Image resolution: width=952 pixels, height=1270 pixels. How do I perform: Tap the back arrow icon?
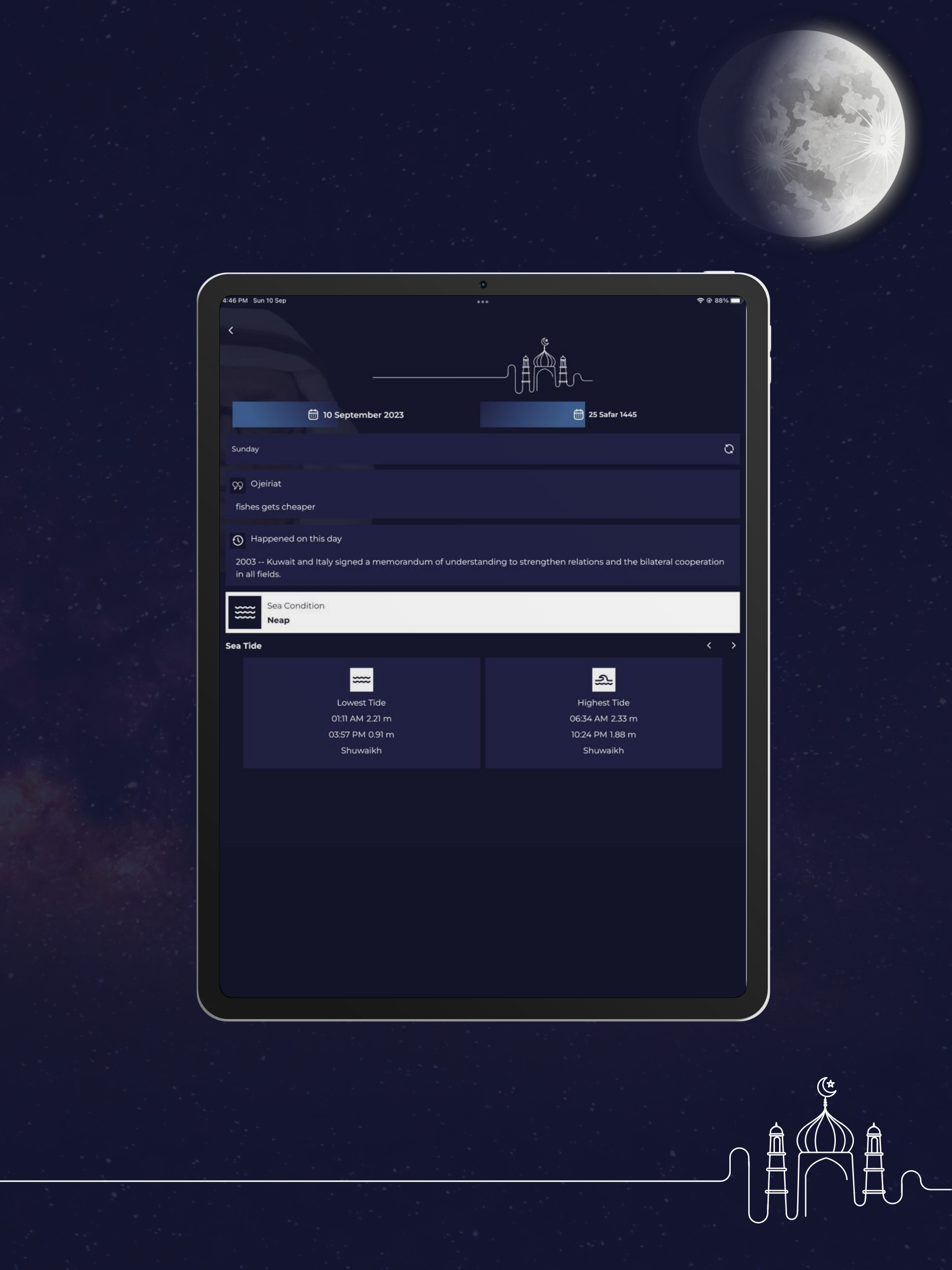[231, 330]
